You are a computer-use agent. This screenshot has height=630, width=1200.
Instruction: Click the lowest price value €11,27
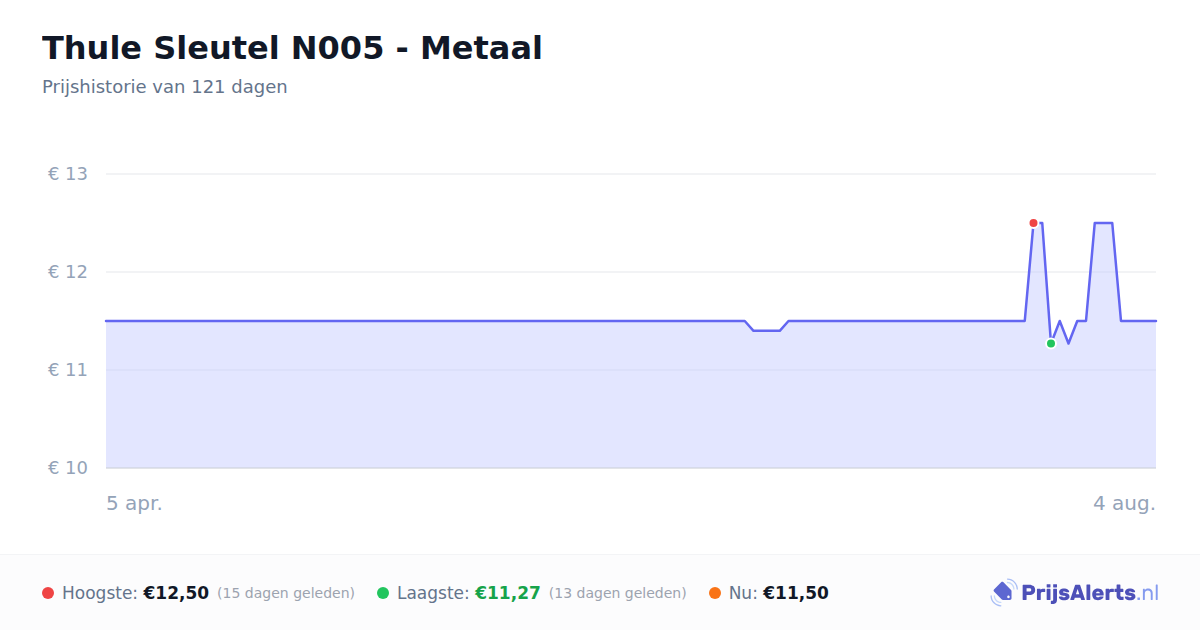click(x=508, y=593)
